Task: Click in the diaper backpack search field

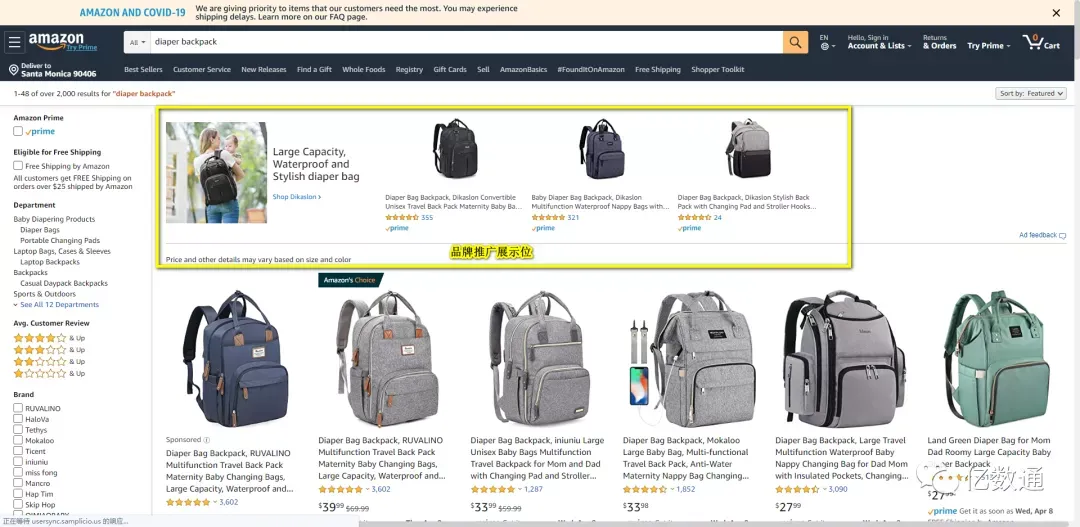Action: [466, 42]
